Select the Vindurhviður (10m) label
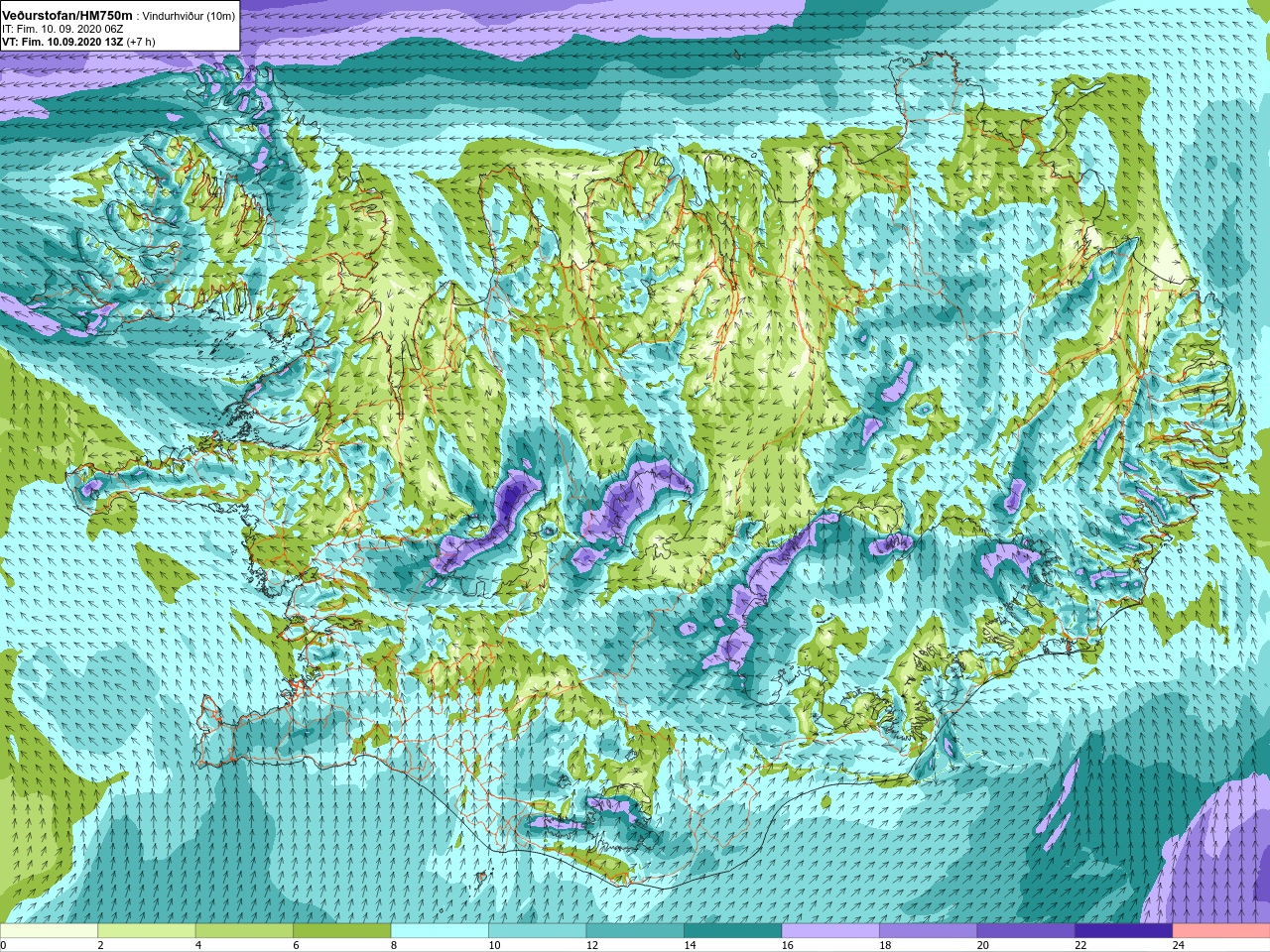Screen dimensions: 1270x952 190,17
